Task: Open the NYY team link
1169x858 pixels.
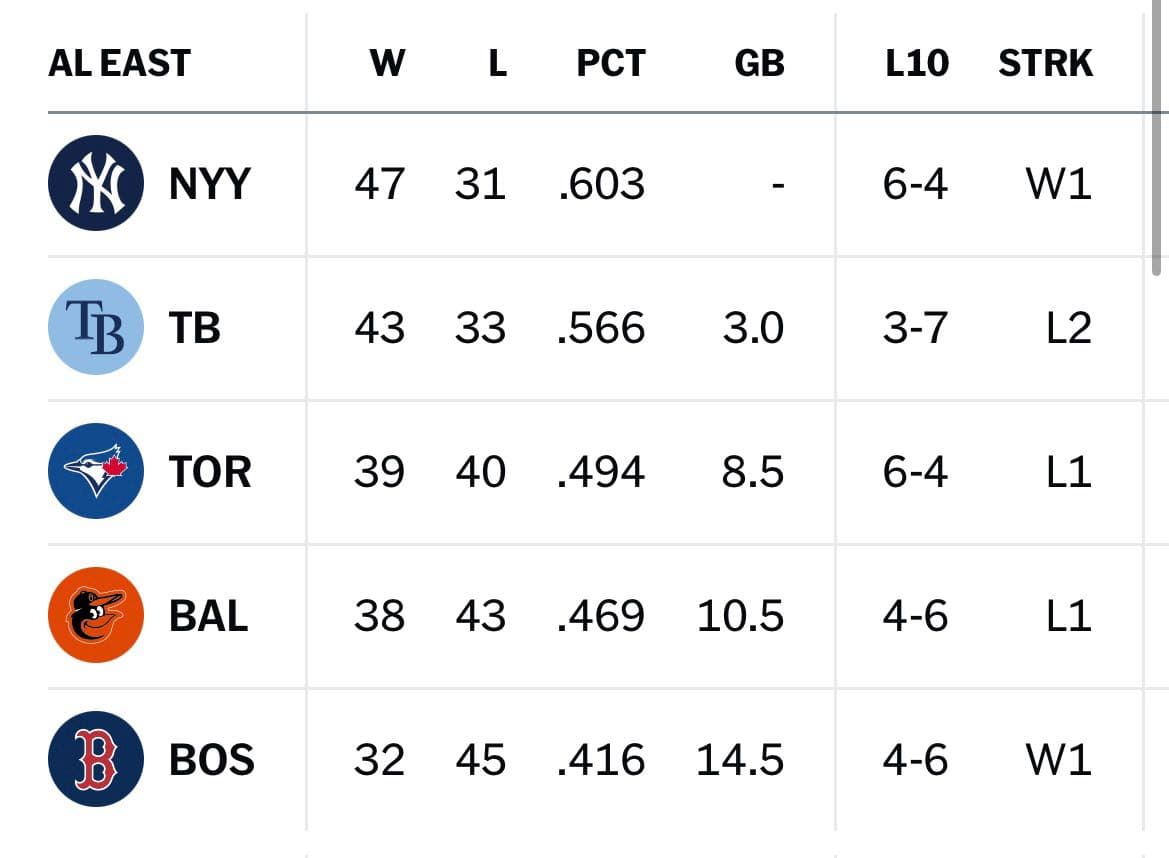Action: click(209, 183)
